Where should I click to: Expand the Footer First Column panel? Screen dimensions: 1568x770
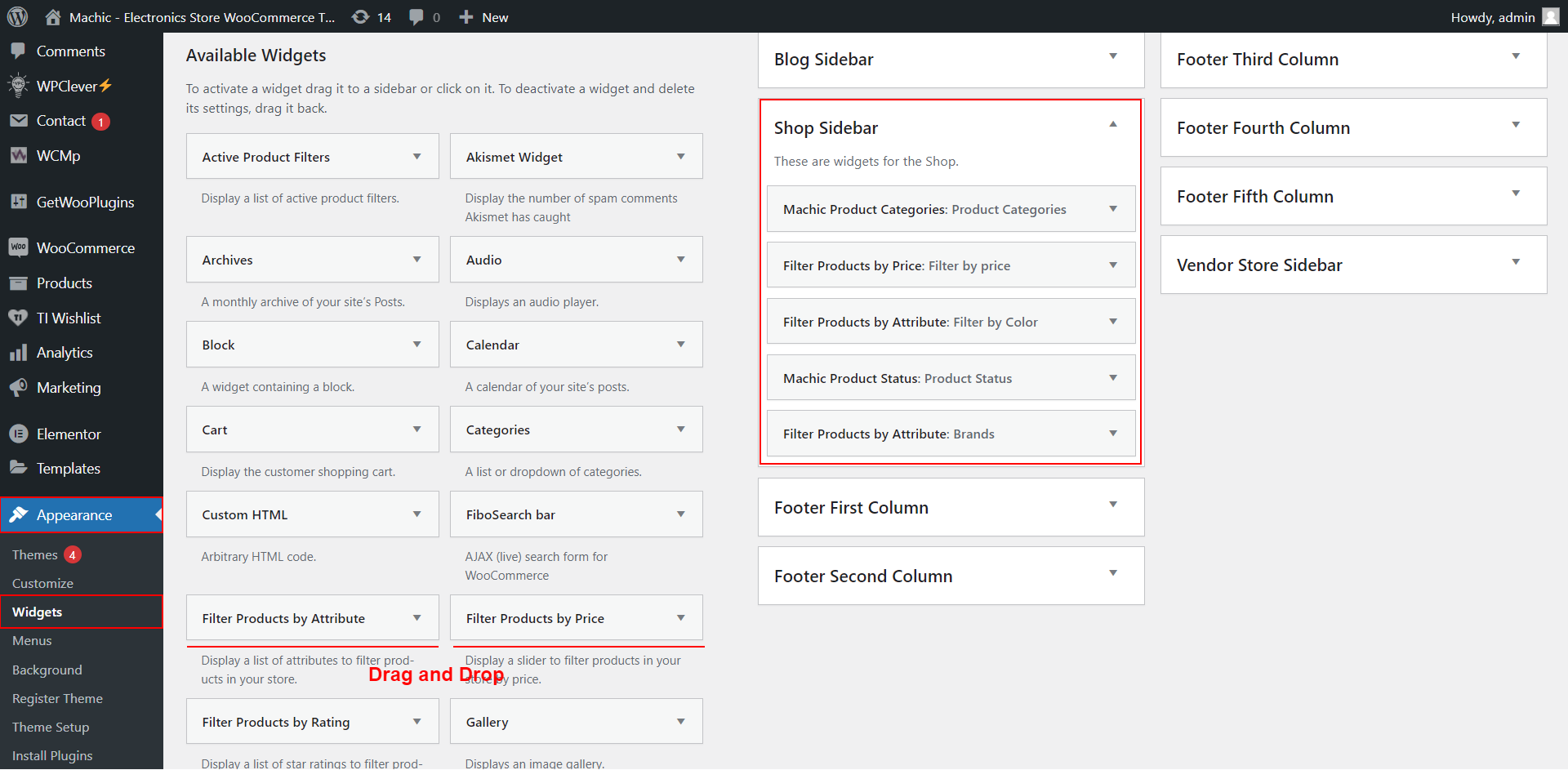coord(1112,505)
